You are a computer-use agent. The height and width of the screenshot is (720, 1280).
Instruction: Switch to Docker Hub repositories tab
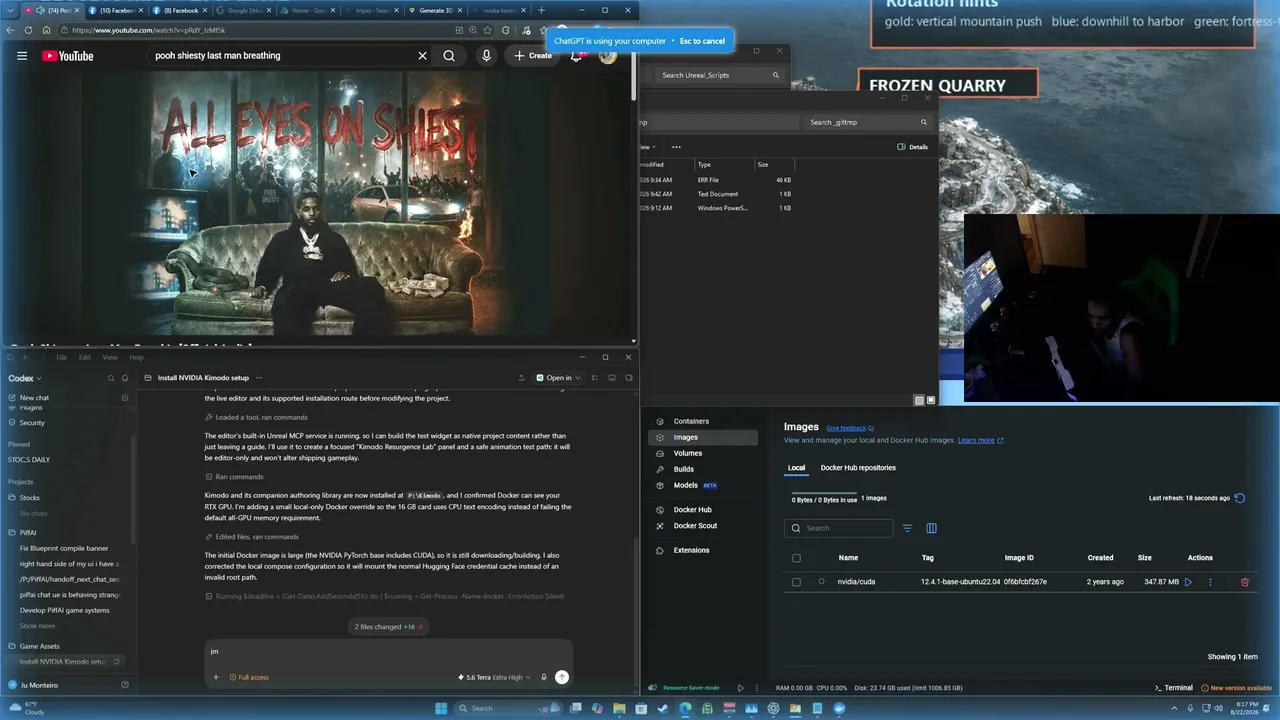click(858, 468)
